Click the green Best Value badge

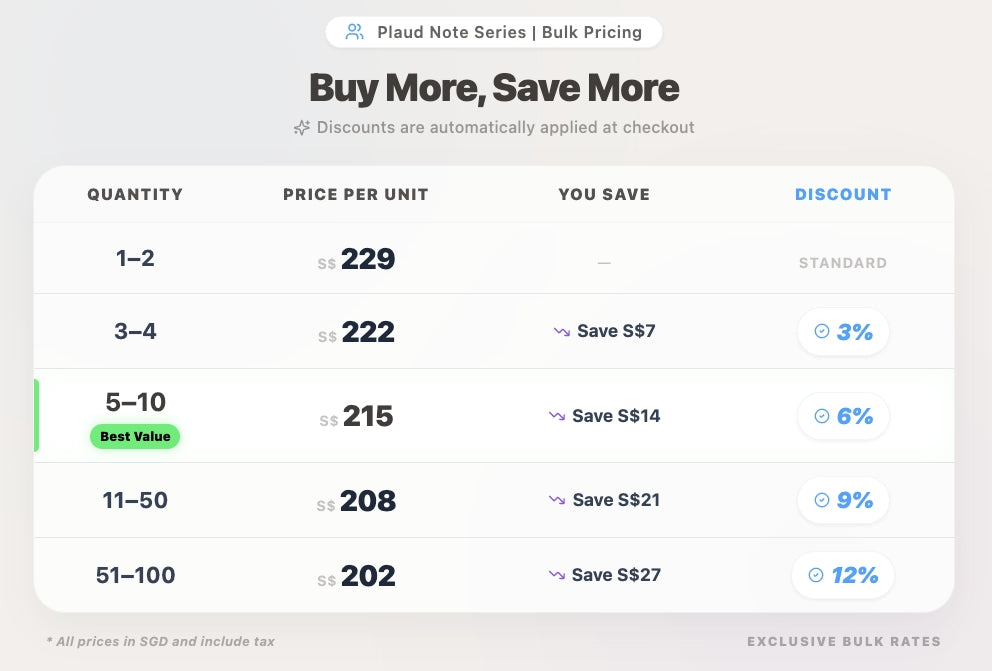pyautogui.click(x=135, y=437)
